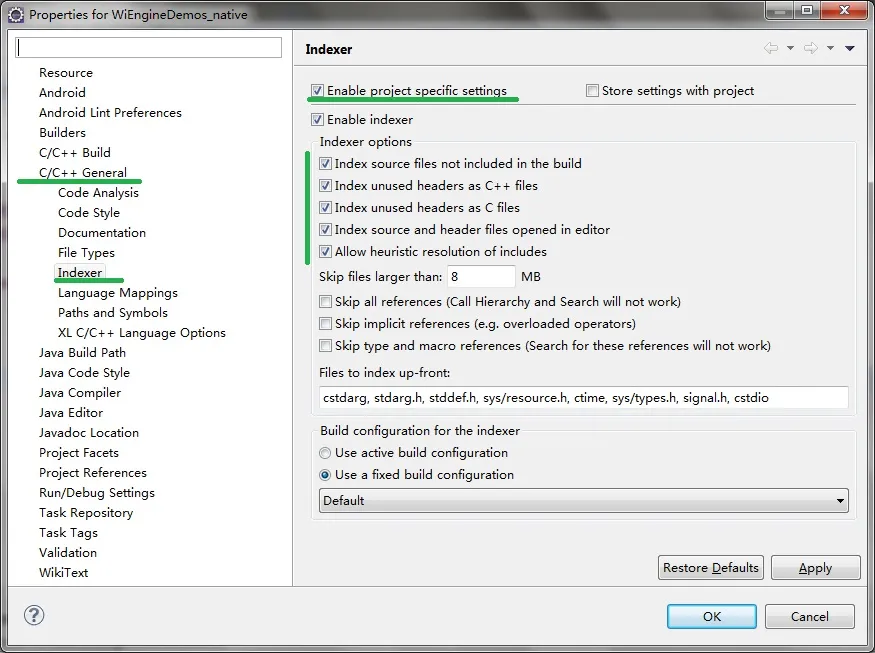
Task: Open the Documentation page
Action: pyautogui.click(x=102, y=233)
